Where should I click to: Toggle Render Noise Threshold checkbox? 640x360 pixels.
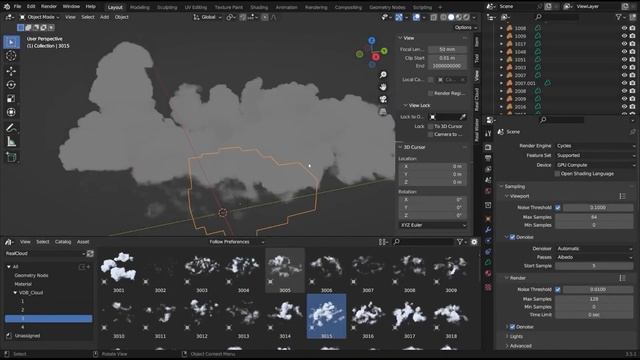tap(558, 289)
